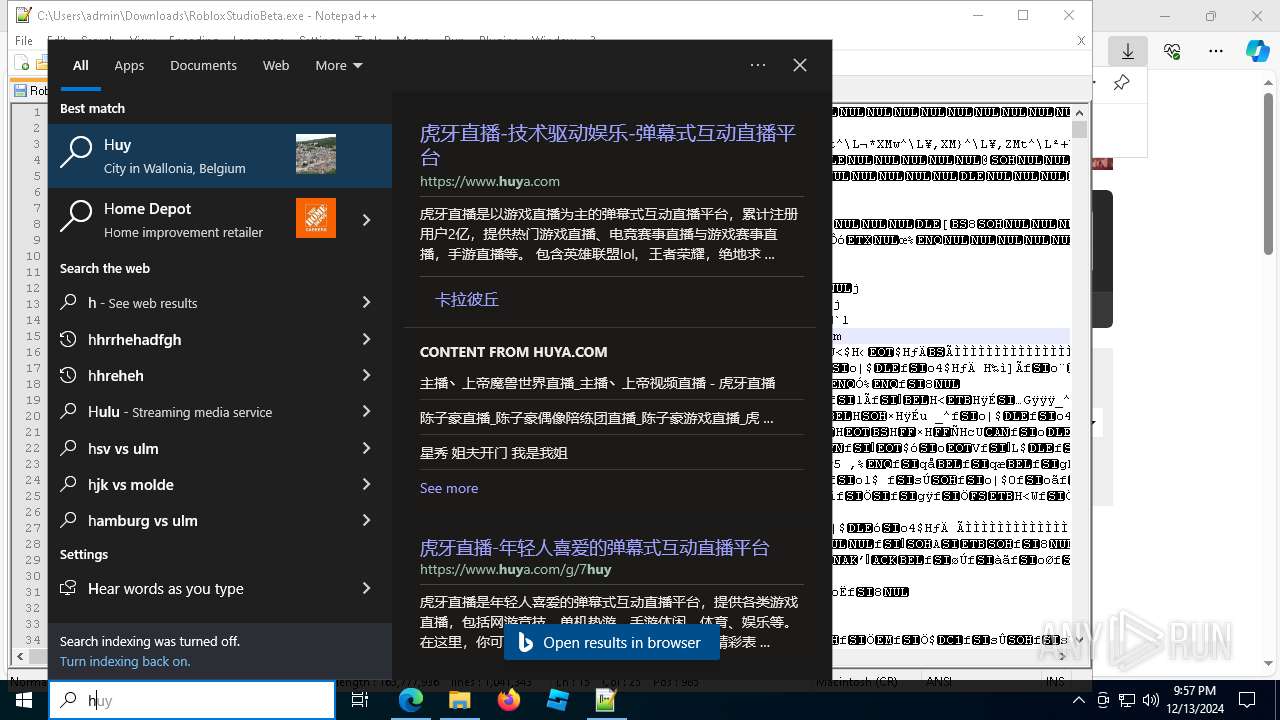Image resolution: width=1280 pixels, height=720 pixels.
Task: Click the 'See more' link
Action: [449, 488]
